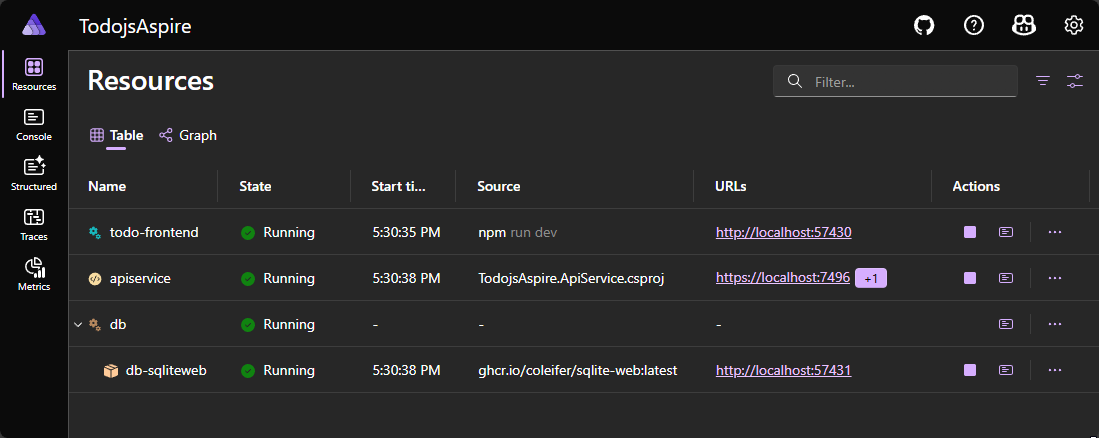The image size is (1099, 438).
Task: Open http://localhost:57431 link
Action: [x=784, y=370]
